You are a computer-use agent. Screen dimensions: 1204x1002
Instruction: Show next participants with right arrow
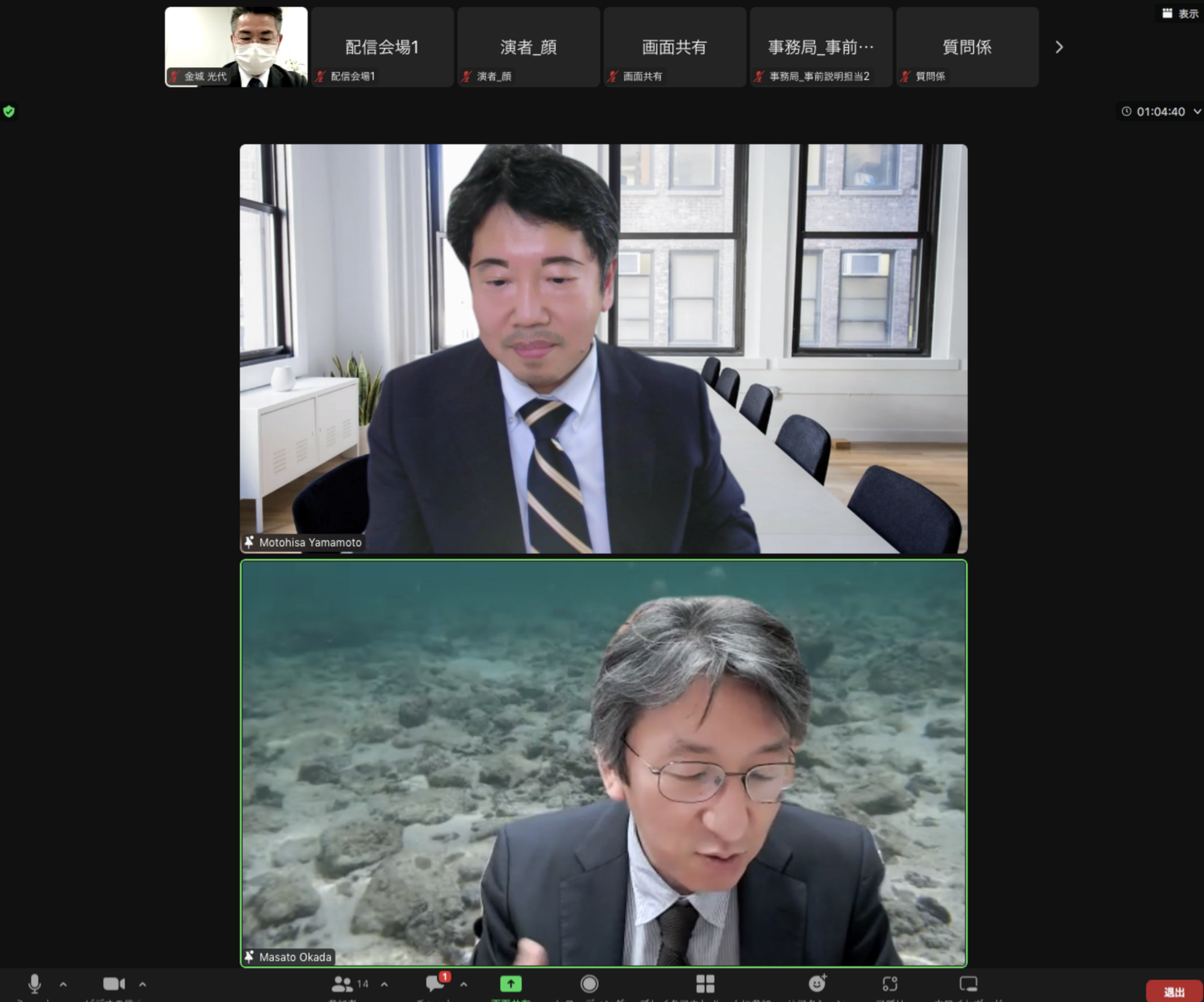(1059, 47)
